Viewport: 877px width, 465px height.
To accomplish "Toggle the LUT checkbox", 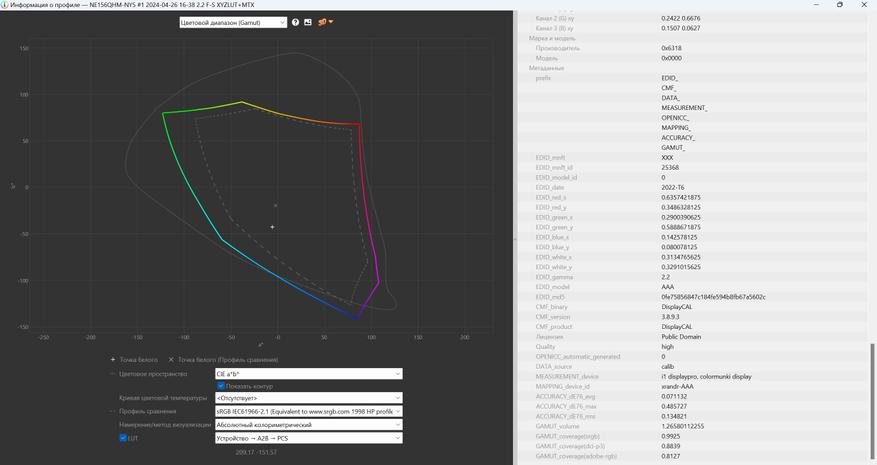I will [x=123, y=438].
